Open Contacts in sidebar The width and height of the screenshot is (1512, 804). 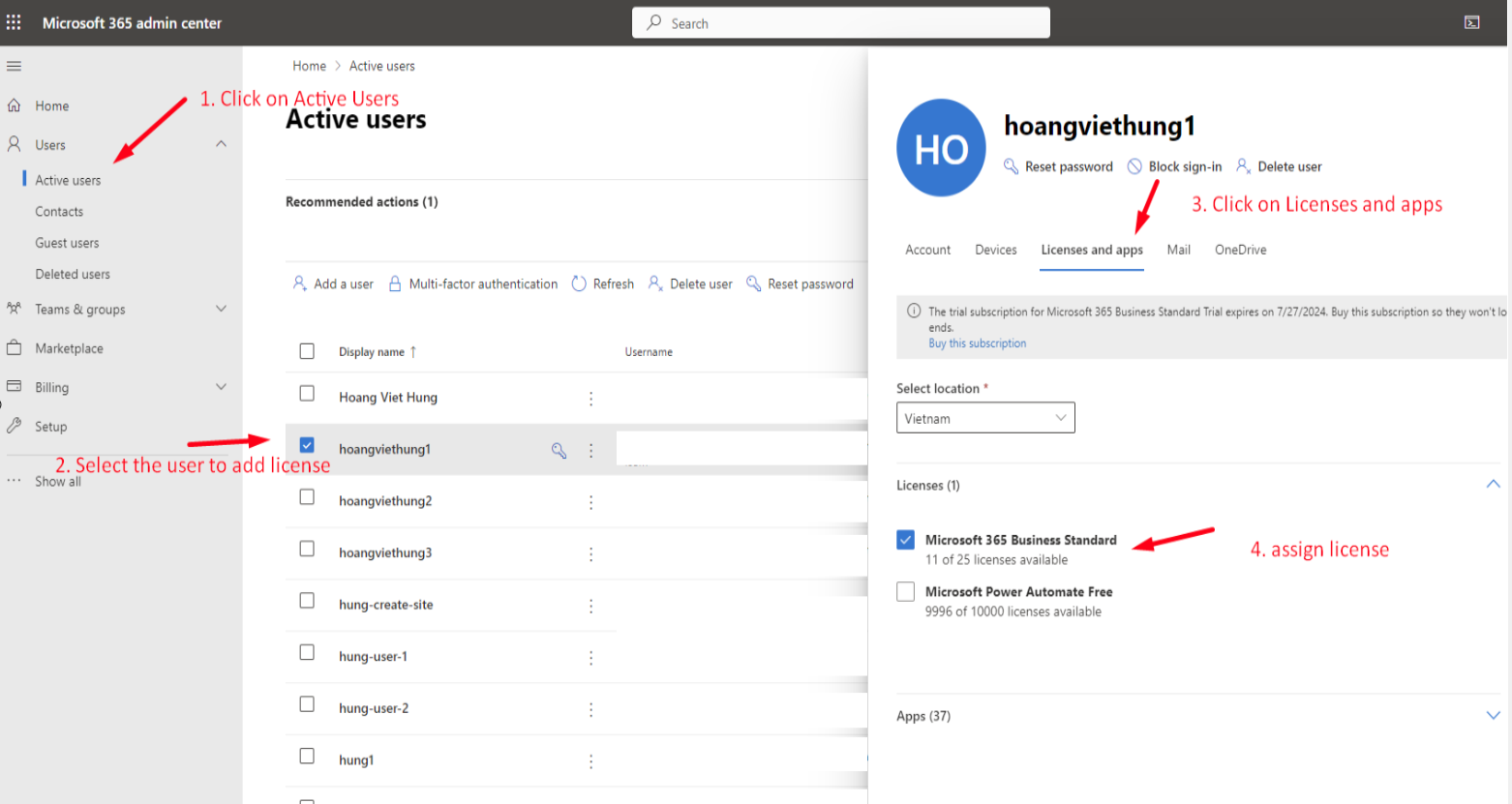click(x=59, y=211)
